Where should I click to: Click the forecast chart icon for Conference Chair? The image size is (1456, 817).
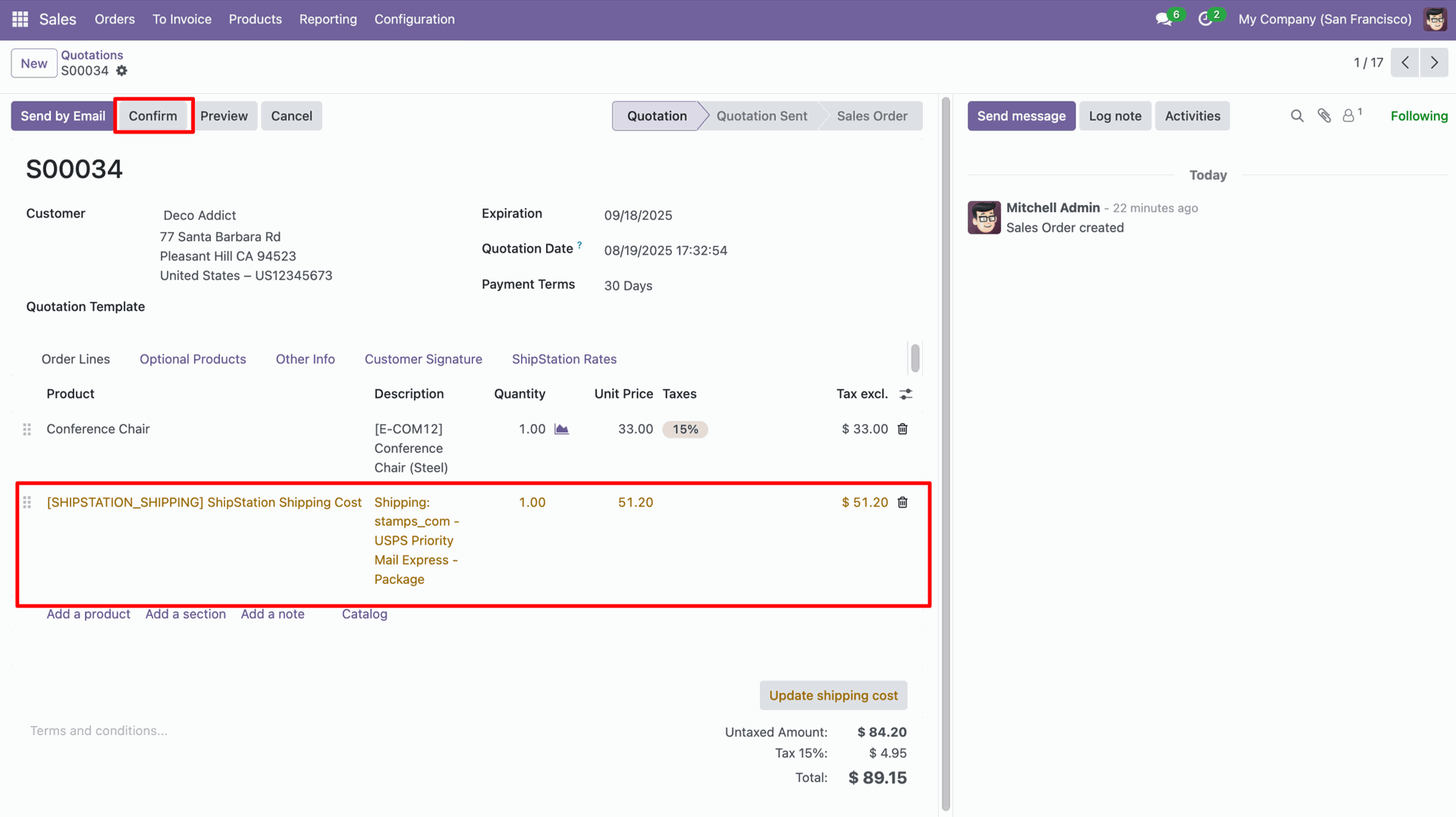561,429
